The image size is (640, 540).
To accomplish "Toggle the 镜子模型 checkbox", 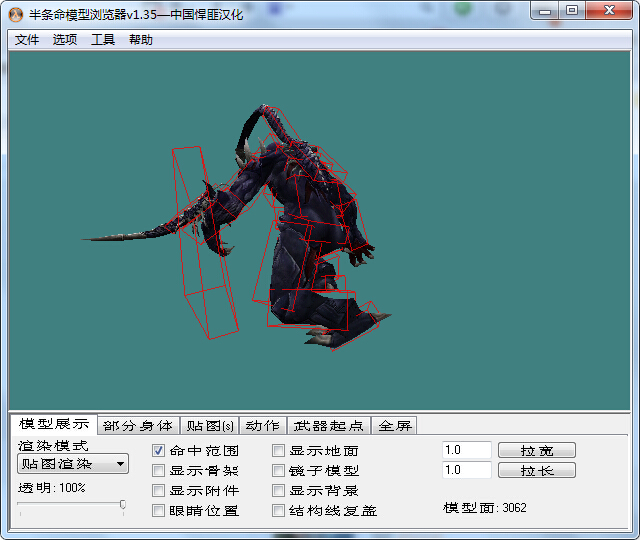I will click(x=278, y=471).
